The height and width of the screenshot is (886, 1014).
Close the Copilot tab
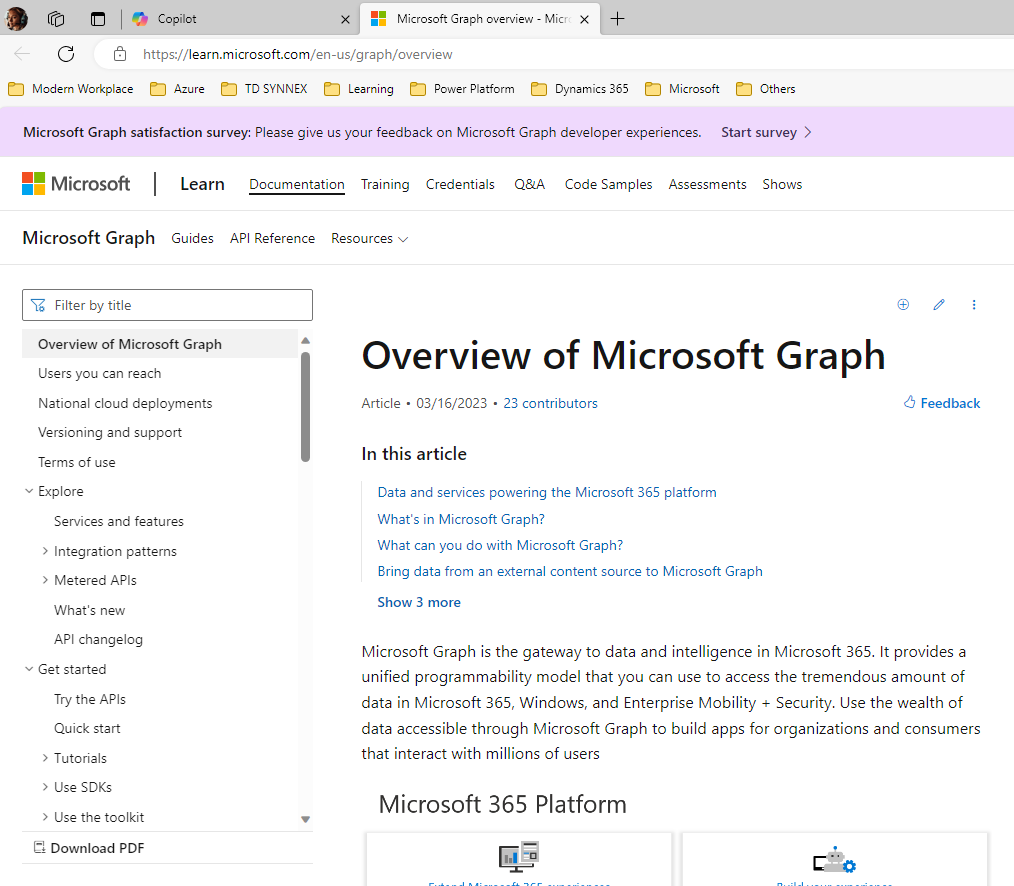[345, 19]
